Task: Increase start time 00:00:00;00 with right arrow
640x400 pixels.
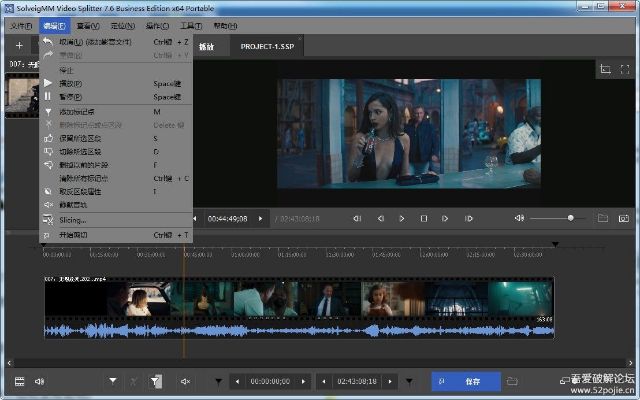Action: click(x=303, y=382)
